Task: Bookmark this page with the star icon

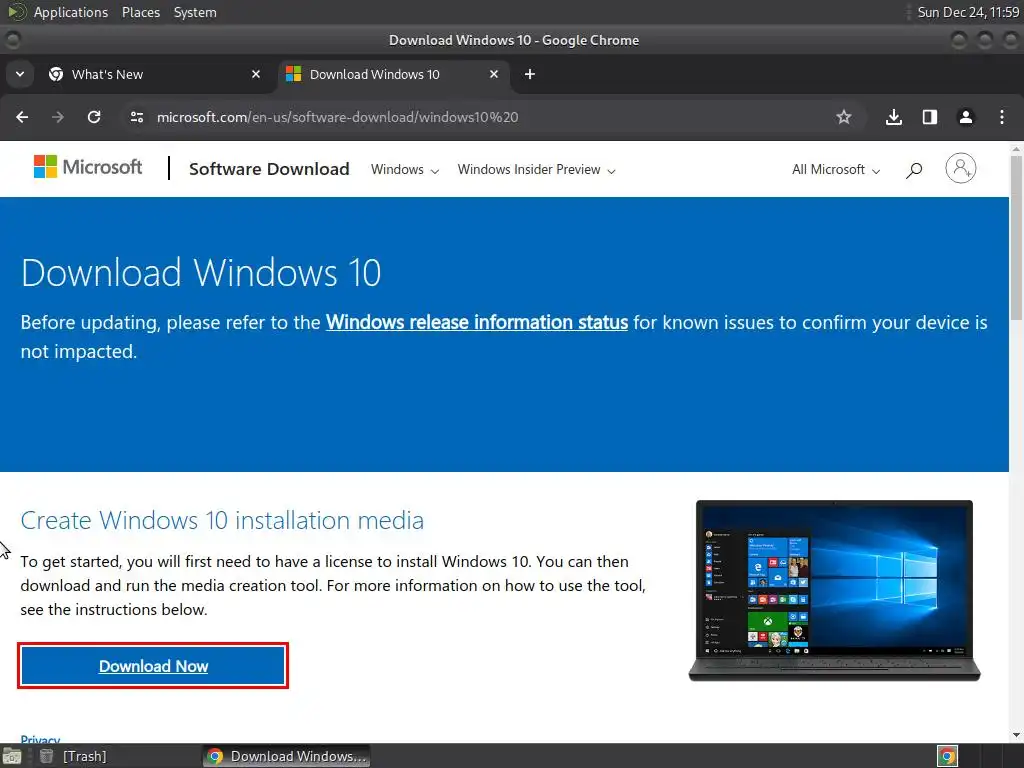Action: tap(844, 117)
